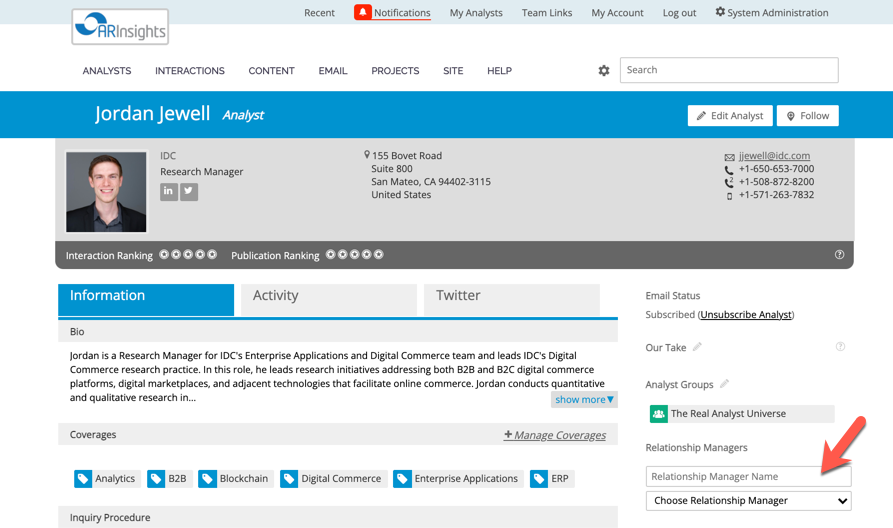Open the rankings help question mark icon

tap(839, 255)
